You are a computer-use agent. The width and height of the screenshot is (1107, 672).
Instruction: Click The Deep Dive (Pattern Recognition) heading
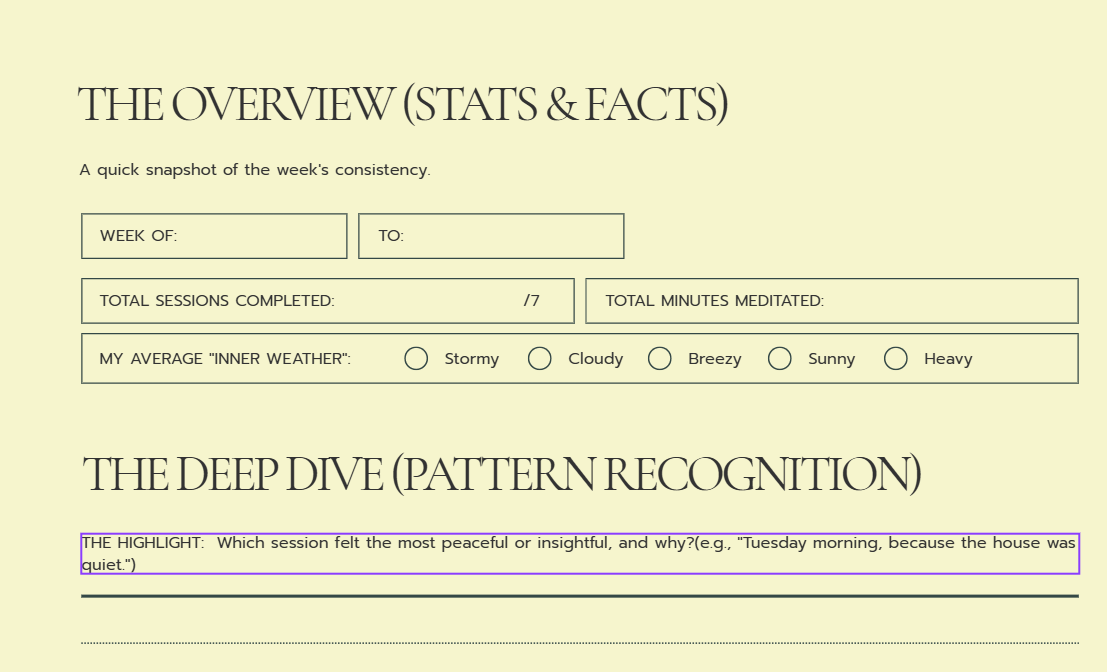pos(502,474)
